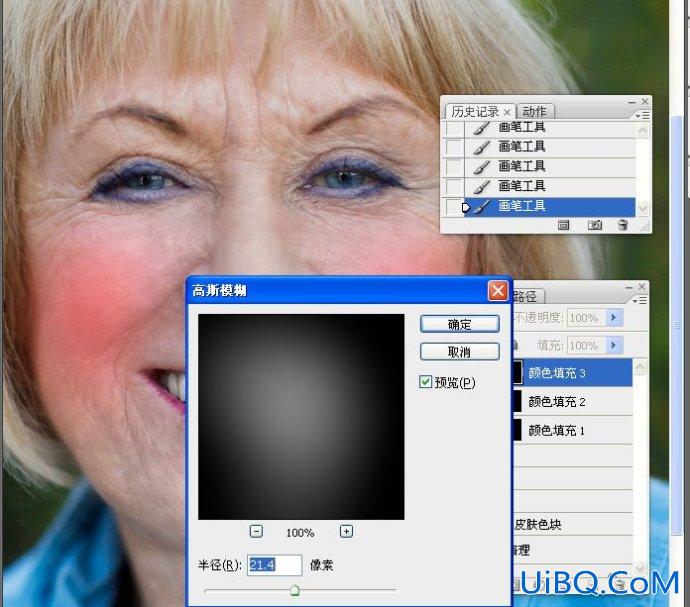Close the 高斯模糊 dialog
Screen dimensions: 690x607
pyautogui.click(x=498, y=291)
